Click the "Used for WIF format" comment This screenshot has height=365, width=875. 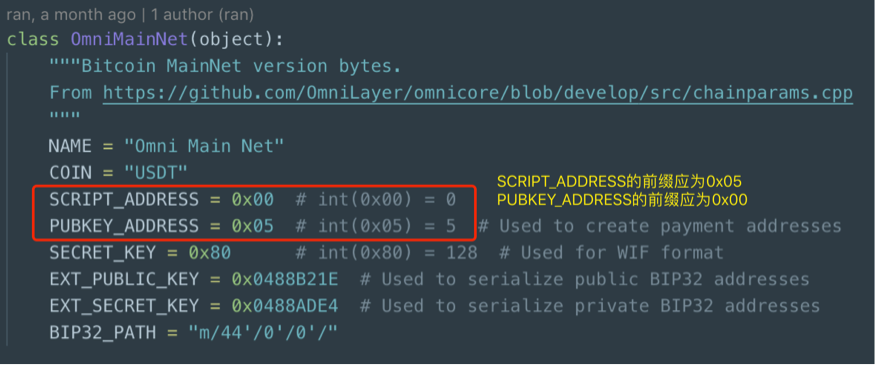611,253
